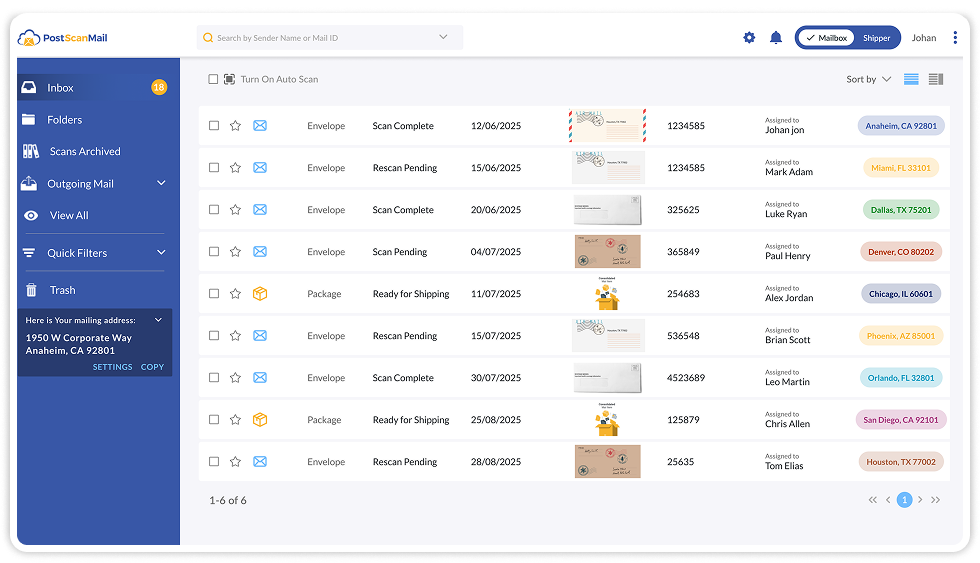Open notifications bell icon
Viewport: 980px width, 563px height.
tap(776, 38)
